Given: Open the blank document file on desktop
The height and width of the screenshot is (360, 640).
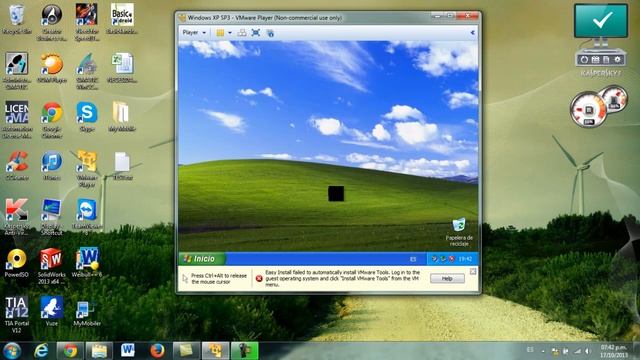Looking at the screenshot, I should click(122, 165).
